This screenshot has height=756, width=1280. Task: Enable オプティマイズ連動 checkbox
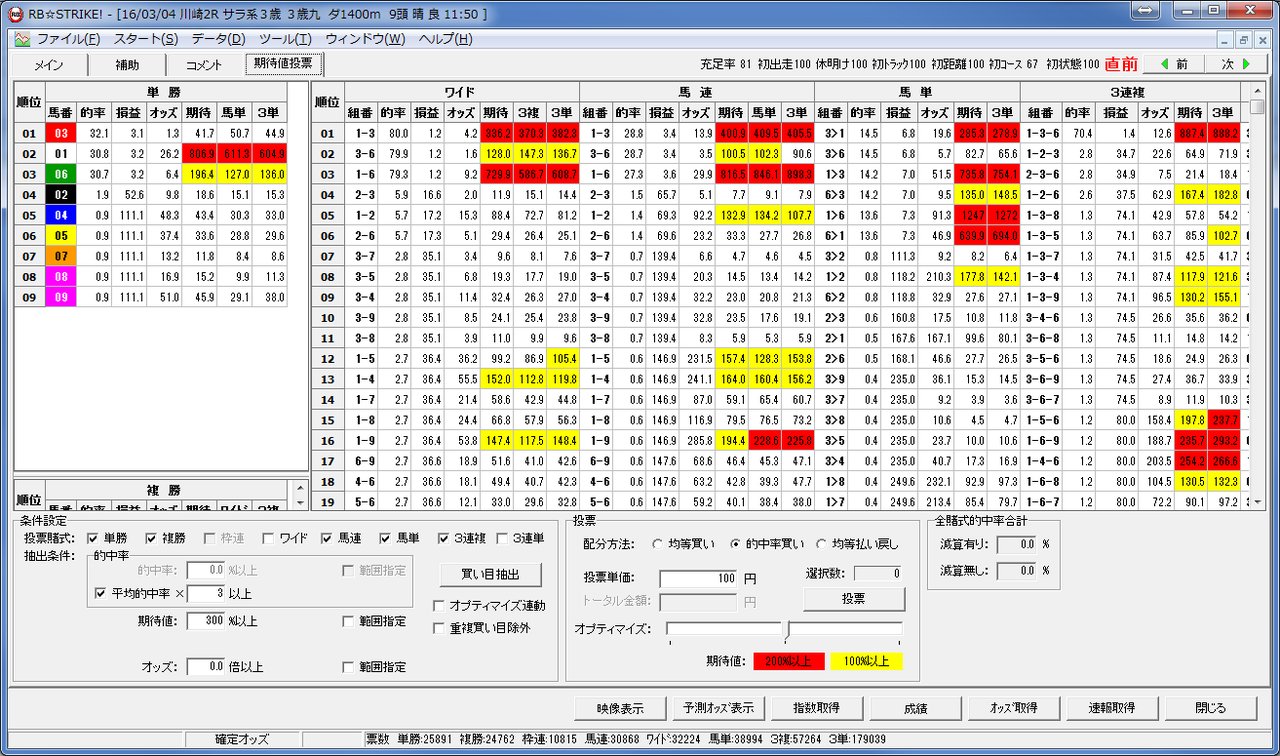(439, 606)
